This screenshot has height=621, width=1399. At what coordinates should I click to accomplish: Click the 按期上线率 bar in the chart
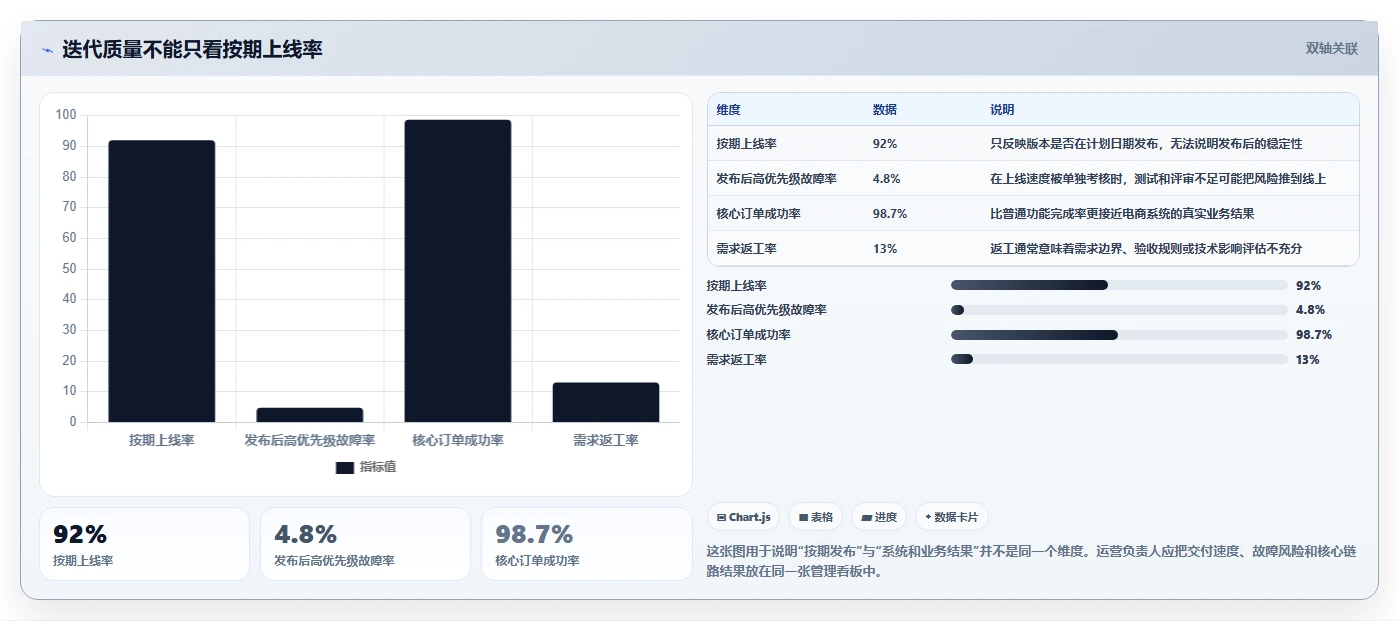click(x=161, y=281)
